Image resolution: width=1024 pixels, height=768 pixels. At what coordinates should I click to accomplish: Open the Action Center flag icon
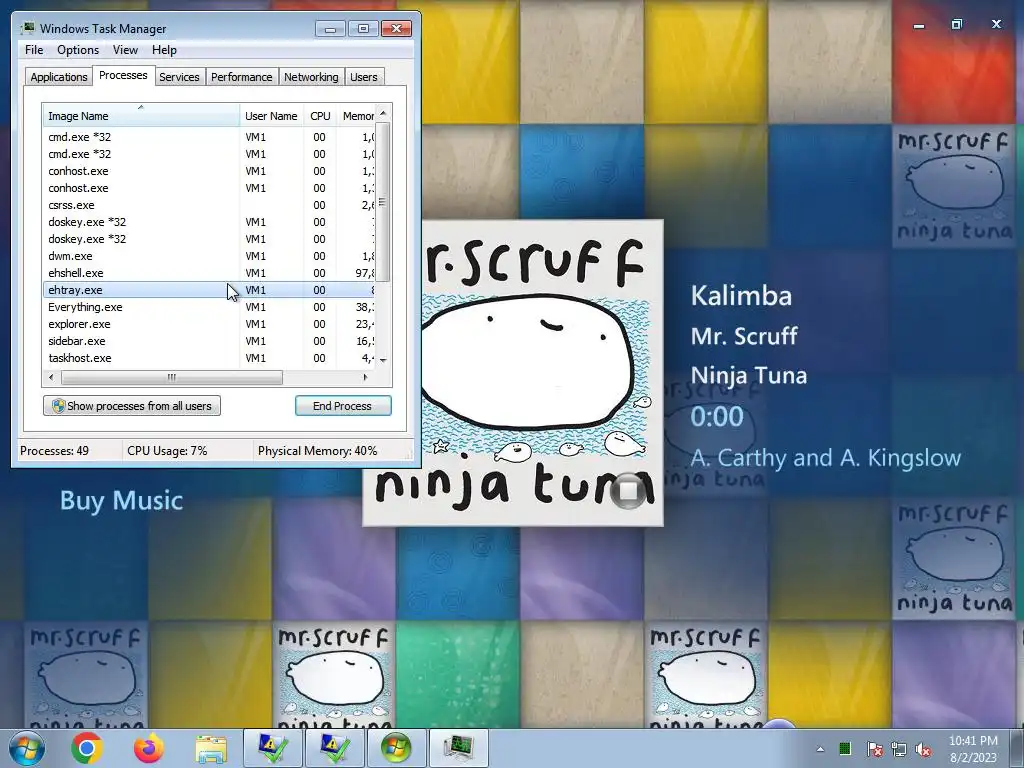874,749
